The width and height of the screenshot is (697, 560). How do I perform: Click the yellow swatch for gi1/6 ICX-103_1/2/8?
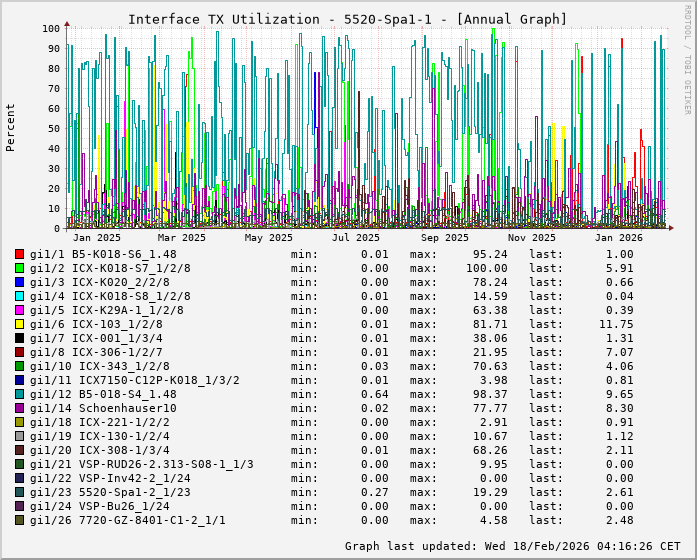coord(19,324)
